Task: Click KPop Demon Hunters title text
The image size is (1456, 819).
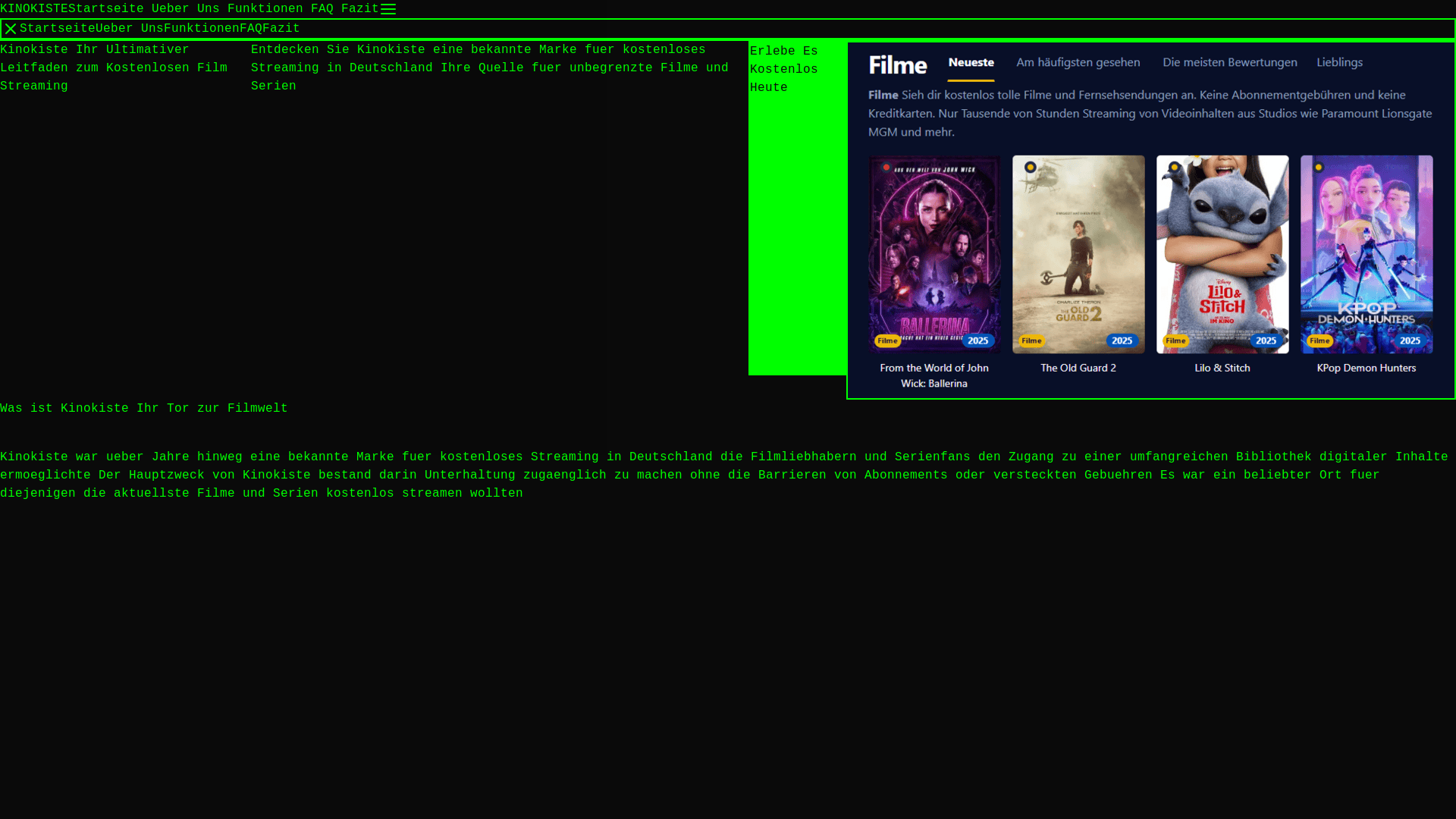Action: pos(1367,368)
